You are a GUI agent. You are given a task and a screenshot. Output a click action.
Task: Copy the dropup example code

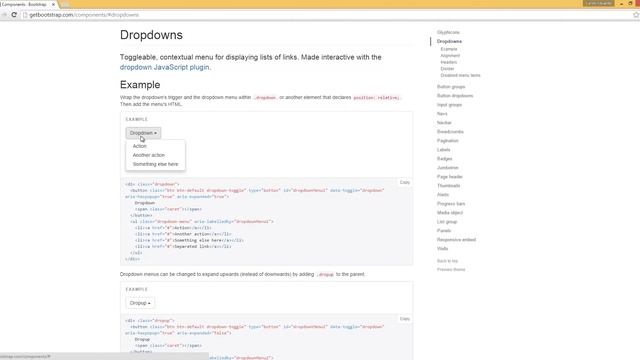pos(404,319)
